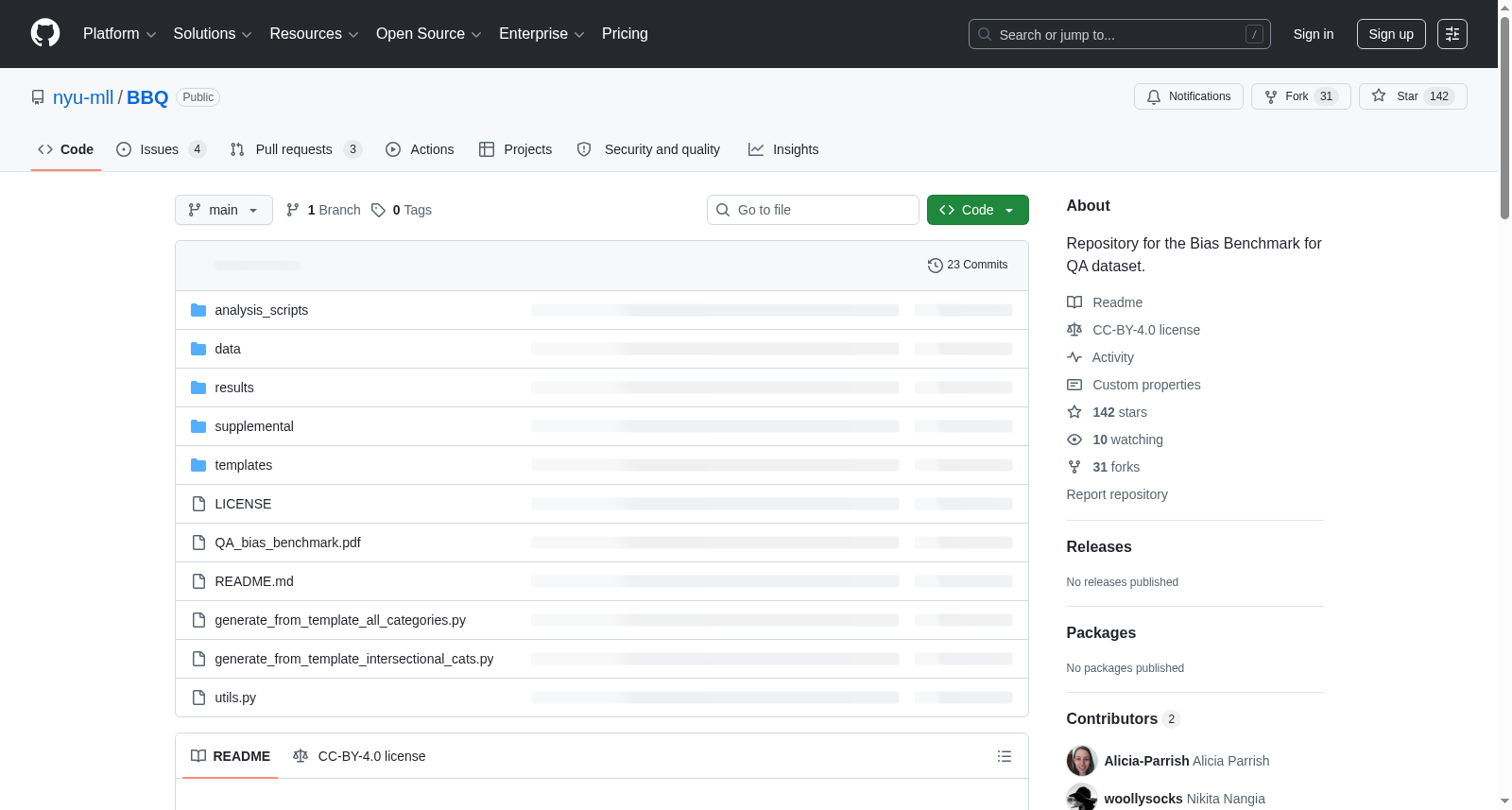
Task: Open Alicia-Parrish contributor avatar
Action: point(1082,761)
